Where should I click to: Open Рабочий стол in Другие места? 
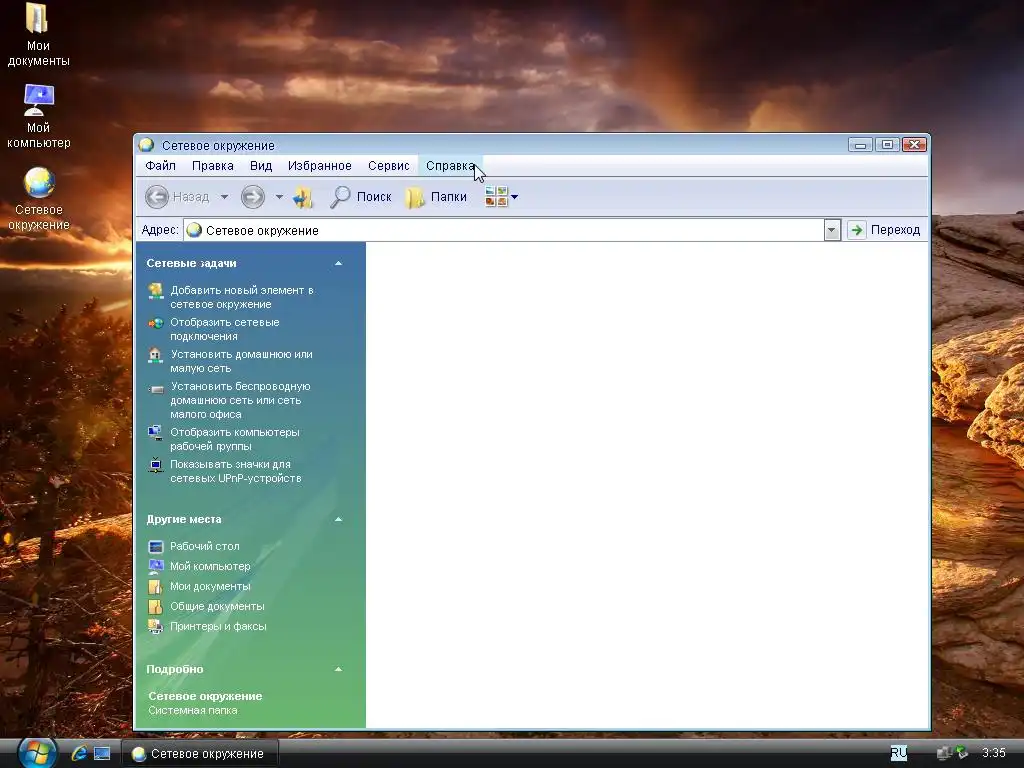(204, 546)
